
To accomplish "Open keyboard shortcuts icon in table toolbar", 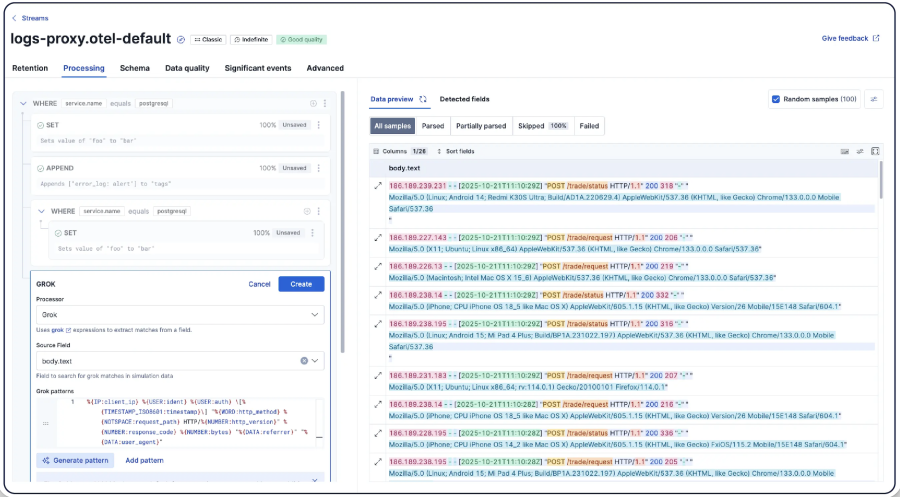I will [x=845, y=152].
